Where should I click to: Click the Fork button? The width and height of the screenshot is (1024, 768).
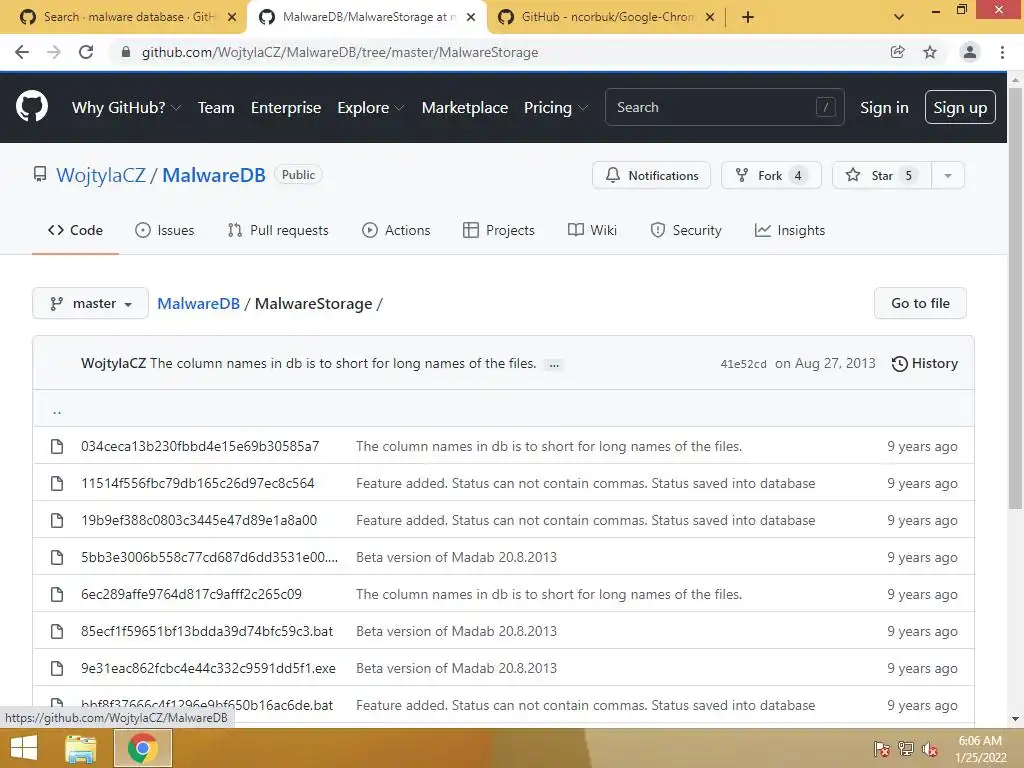[771, 175]
